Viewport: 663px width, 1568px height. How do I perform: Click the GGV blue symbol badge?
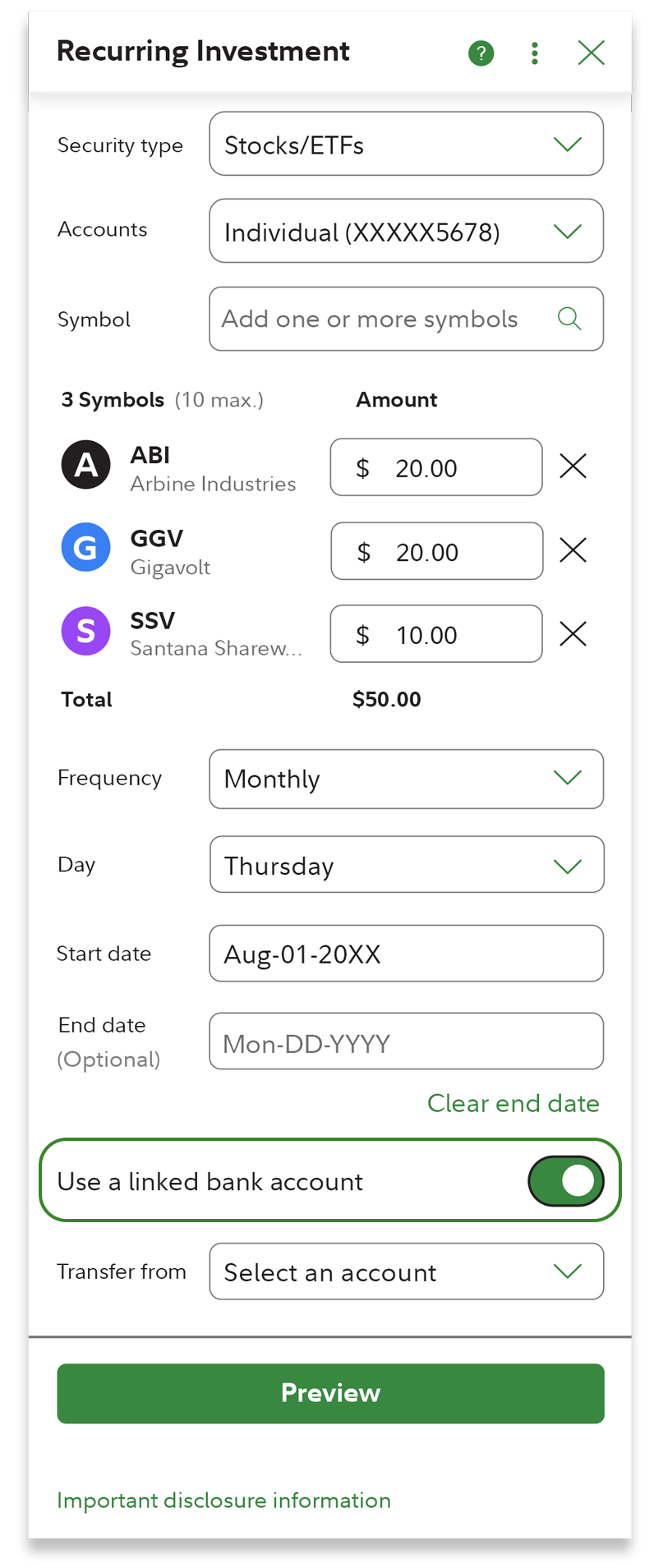(x=86, y=547)
